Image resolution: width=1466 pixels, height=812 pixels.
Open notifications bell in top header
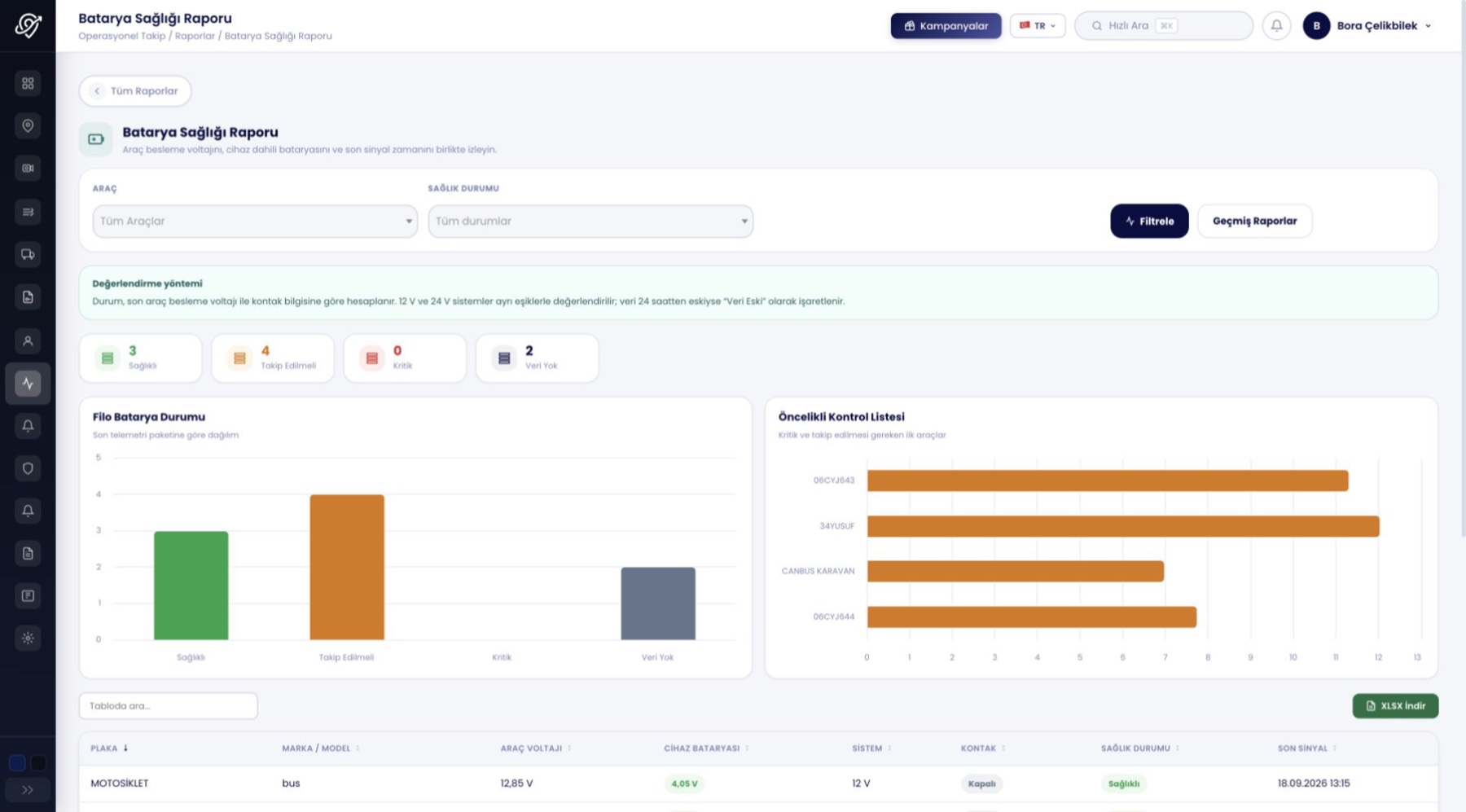pyautogui.click(x=1276, y=25)
